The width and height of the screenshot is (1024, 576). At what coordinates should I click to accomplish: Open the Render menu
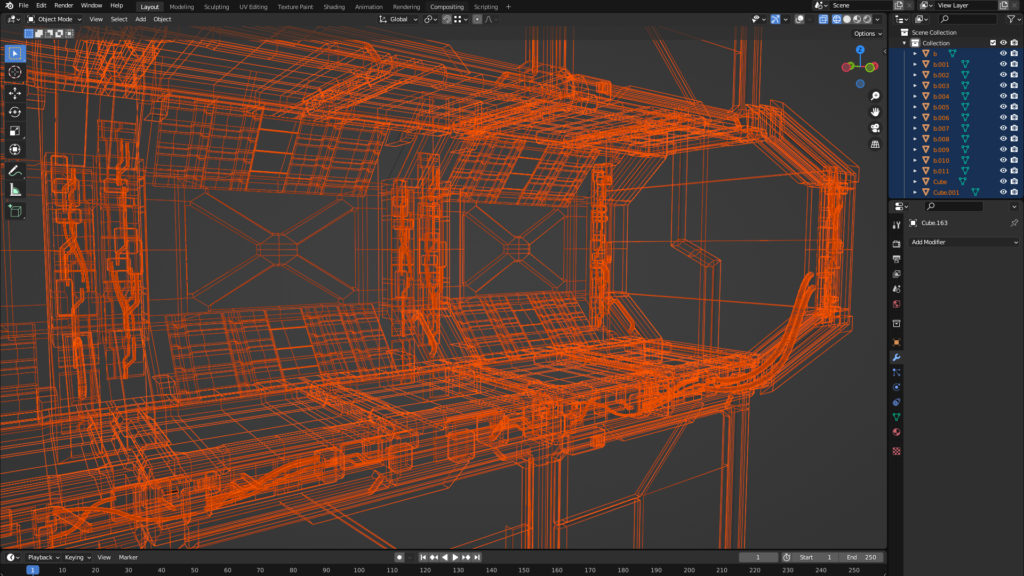[63, 6]
